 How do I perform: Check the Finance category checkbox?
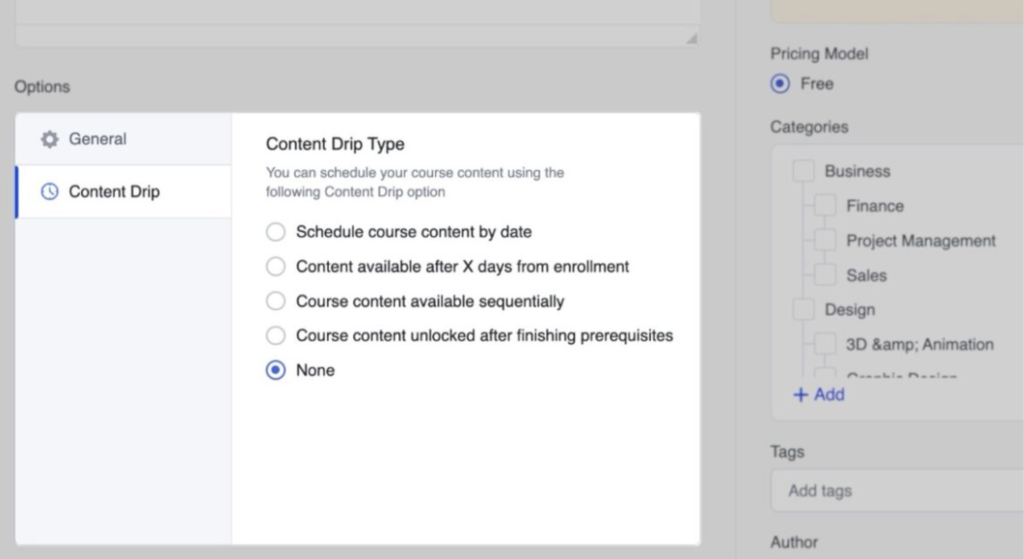click(825, 206)
